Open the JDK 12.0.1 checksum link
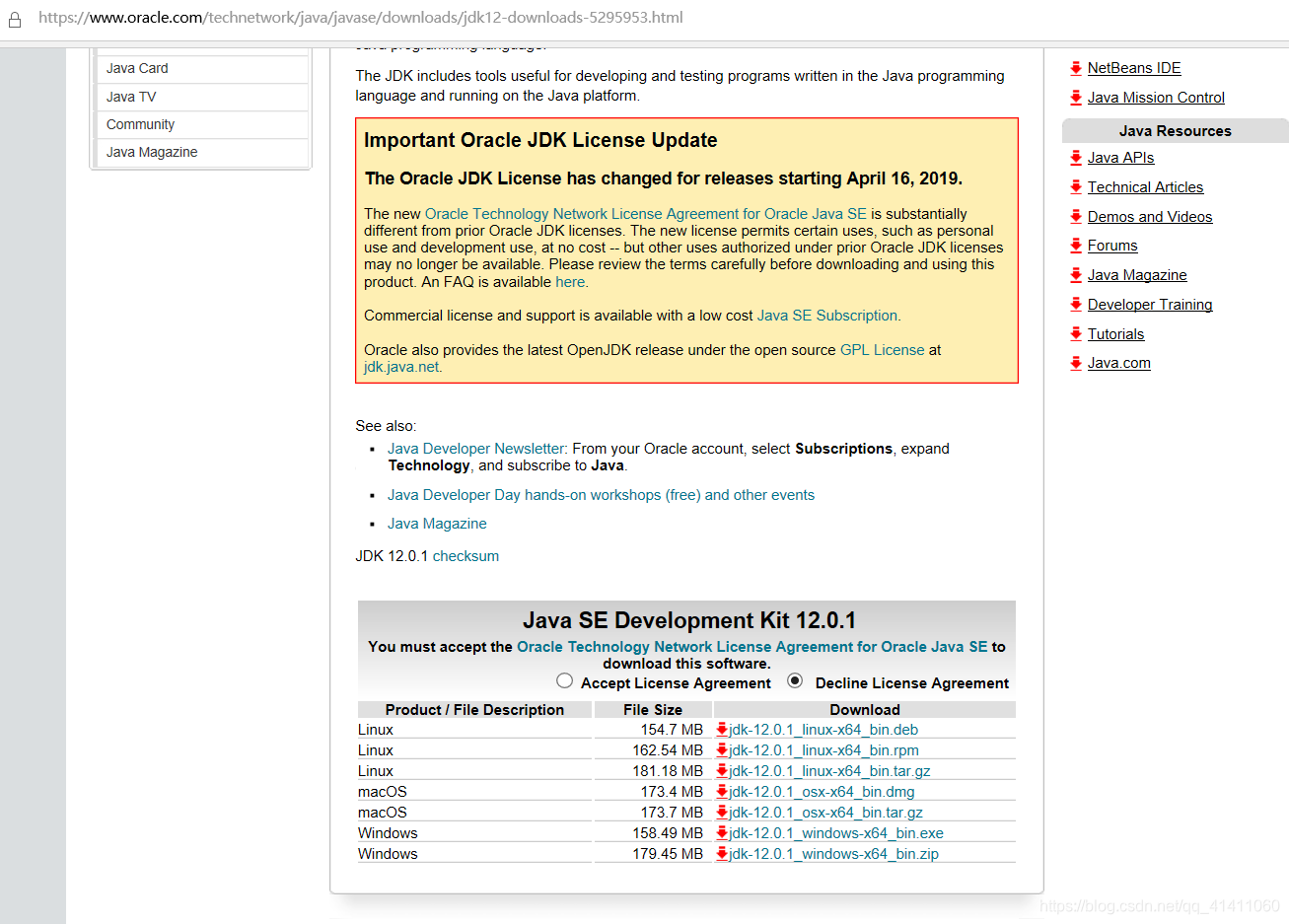The image size is (1289, 924). point(465,556)
